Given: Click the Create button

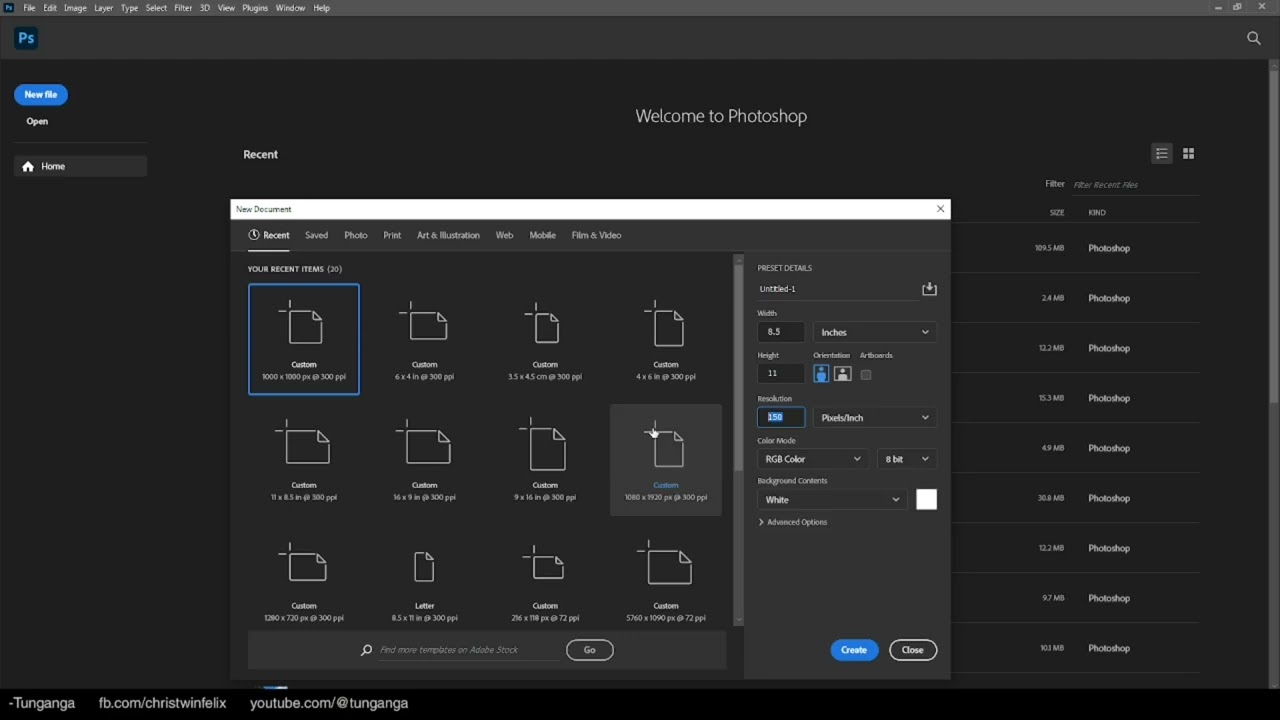Looking at the screenshot, I should pos(854,650).
